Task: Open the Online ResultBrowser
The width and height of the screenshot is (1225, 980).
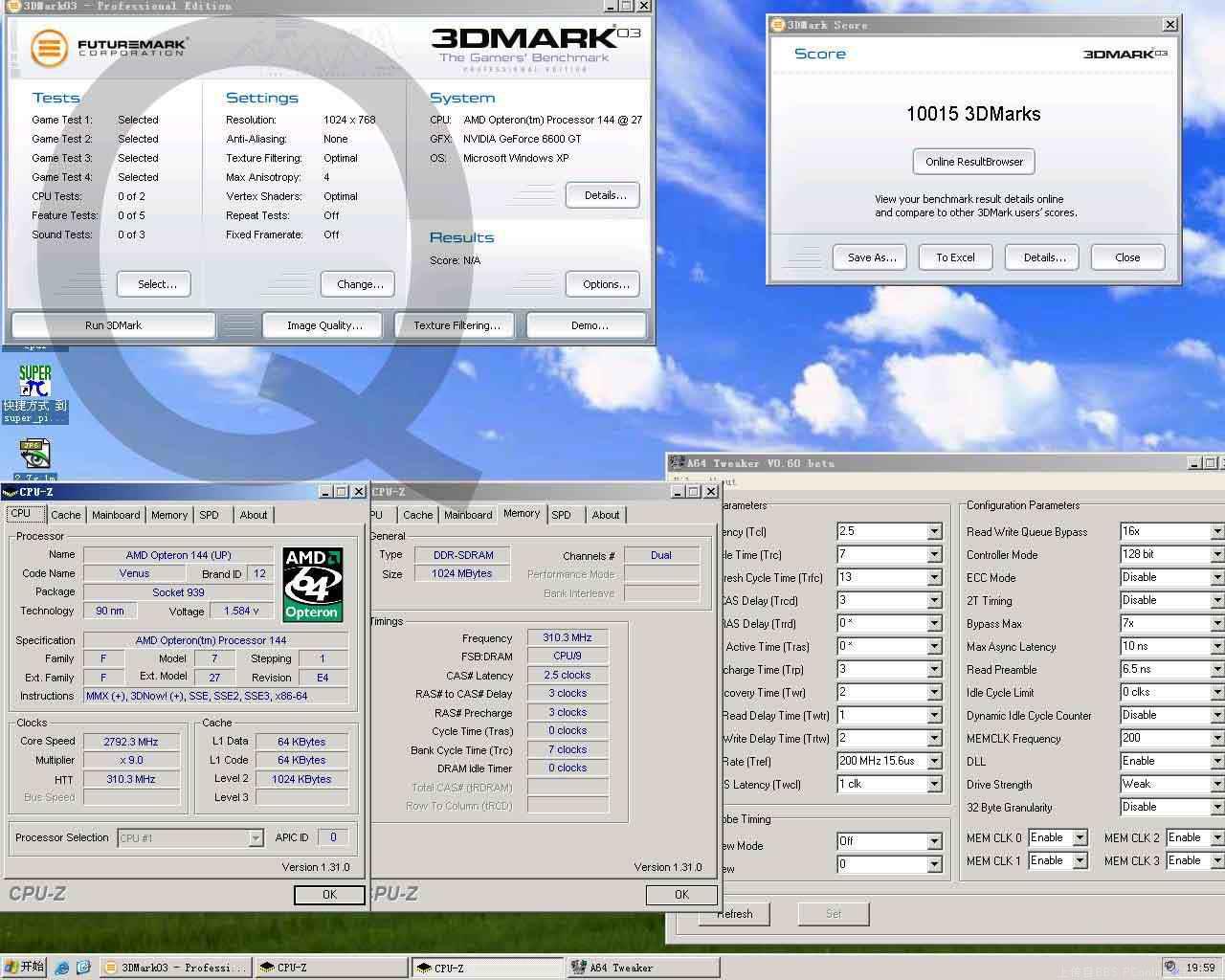Action: [x=974, y=162]
